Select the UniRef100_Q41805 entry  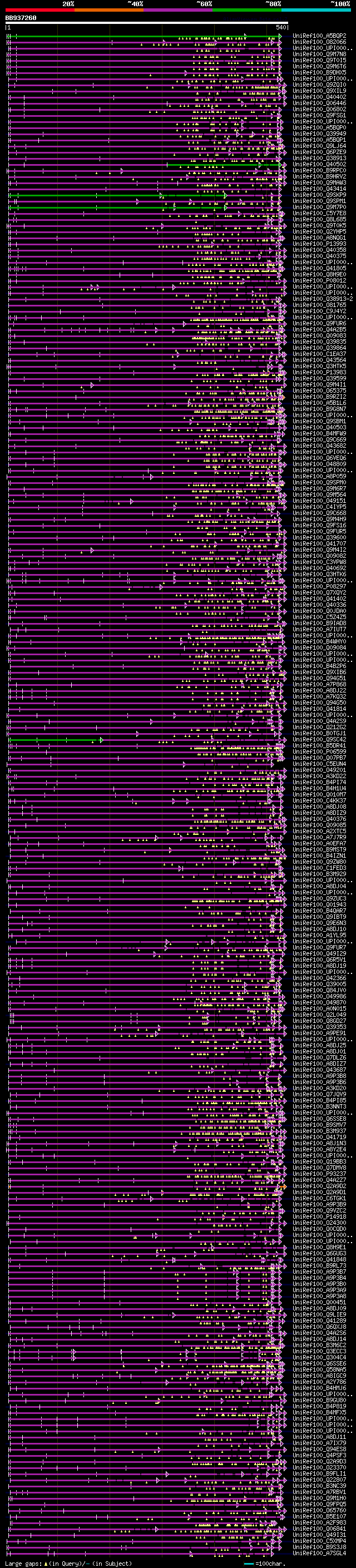pyautogui.click(x=319, y=269)
